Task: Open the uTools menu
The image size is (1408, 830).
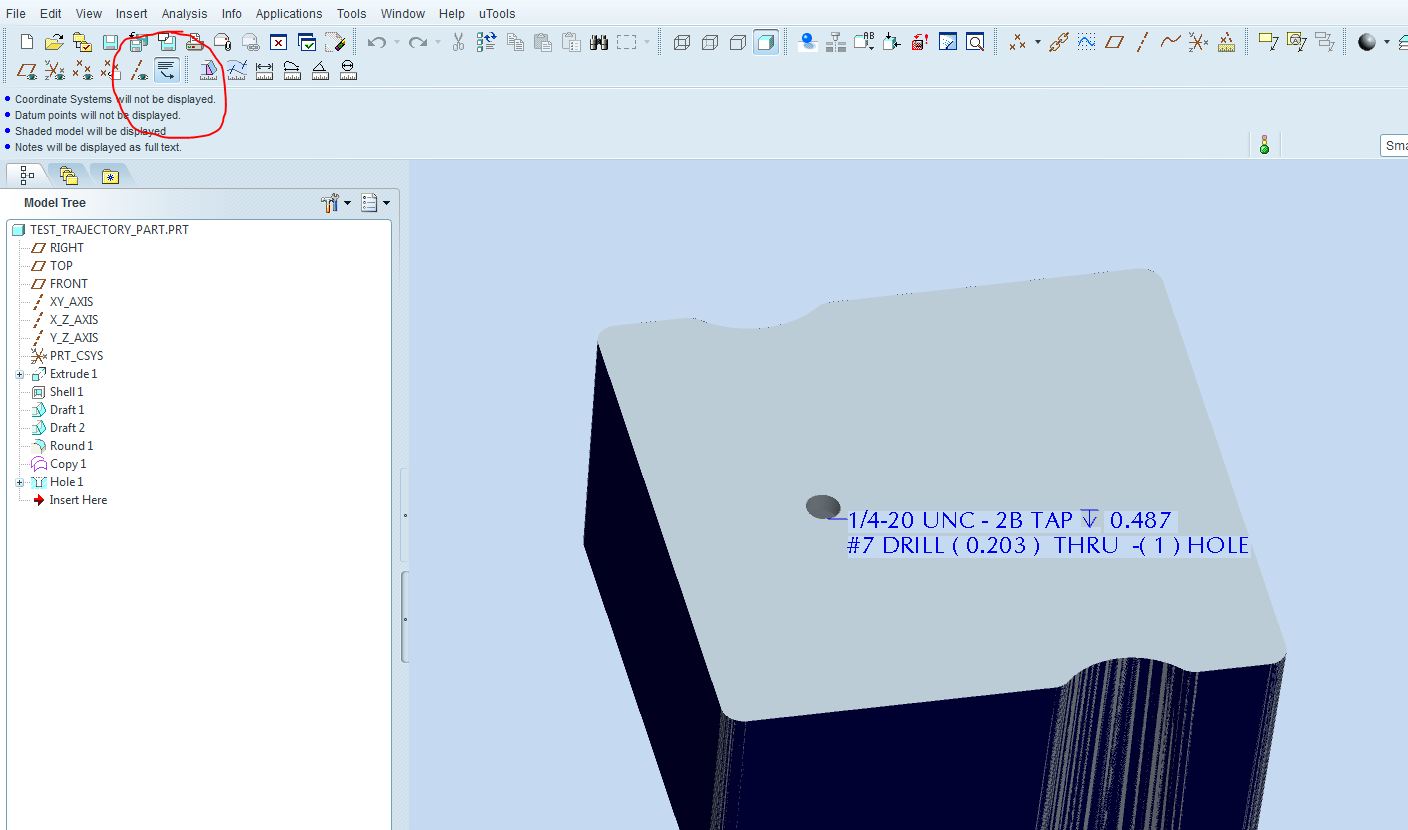Action: pos(497,13)
